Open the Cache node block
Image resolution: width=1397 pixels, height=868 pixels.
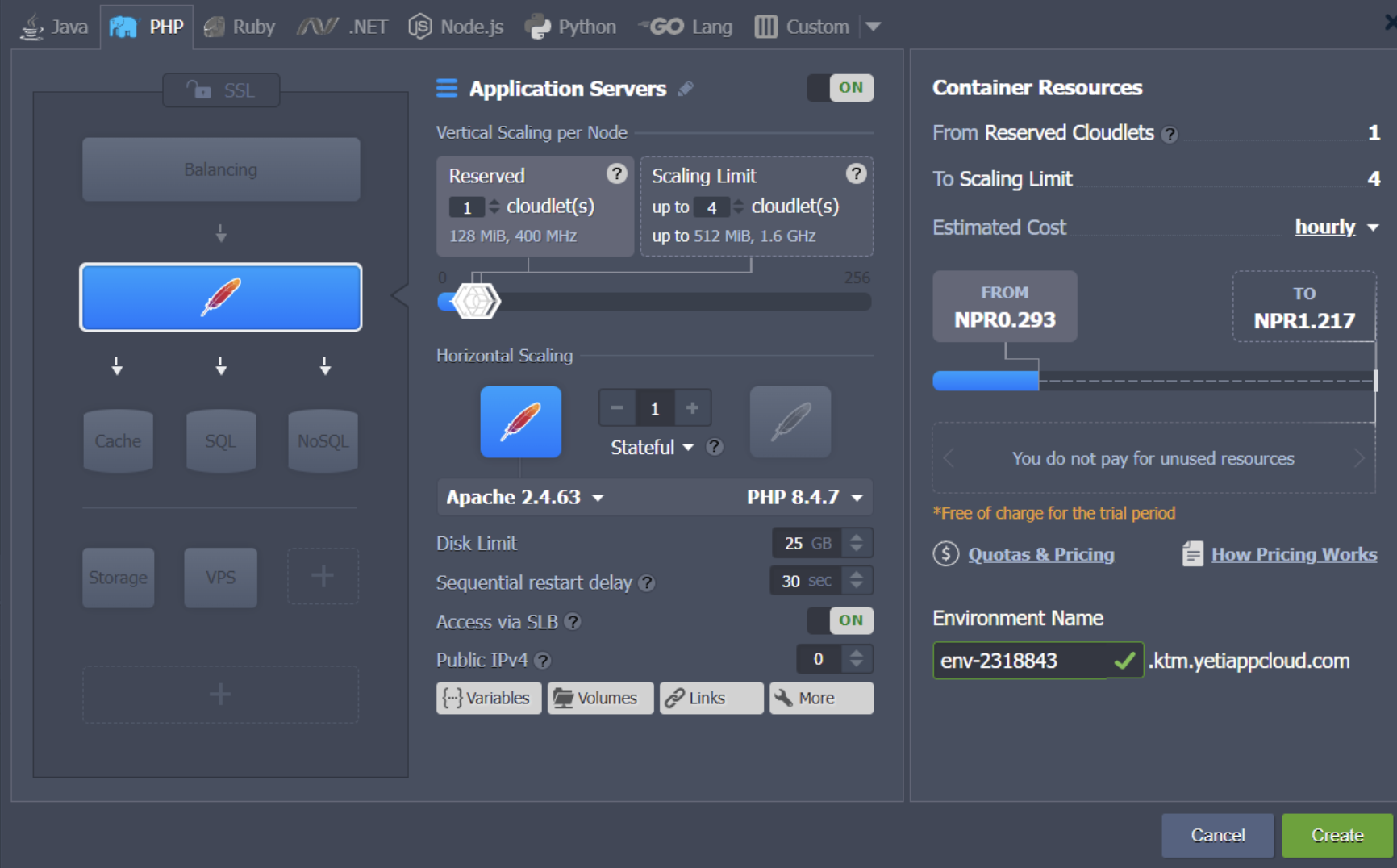[118, 440]
